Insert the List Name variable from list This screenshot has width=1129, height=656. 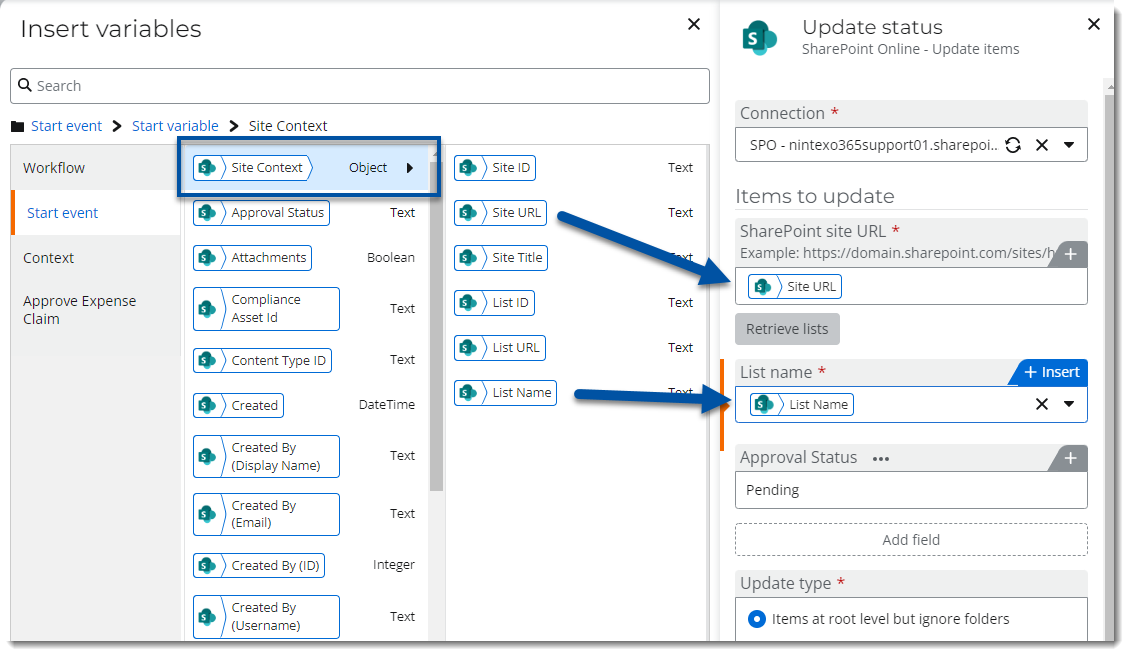(x=505, y=392)
